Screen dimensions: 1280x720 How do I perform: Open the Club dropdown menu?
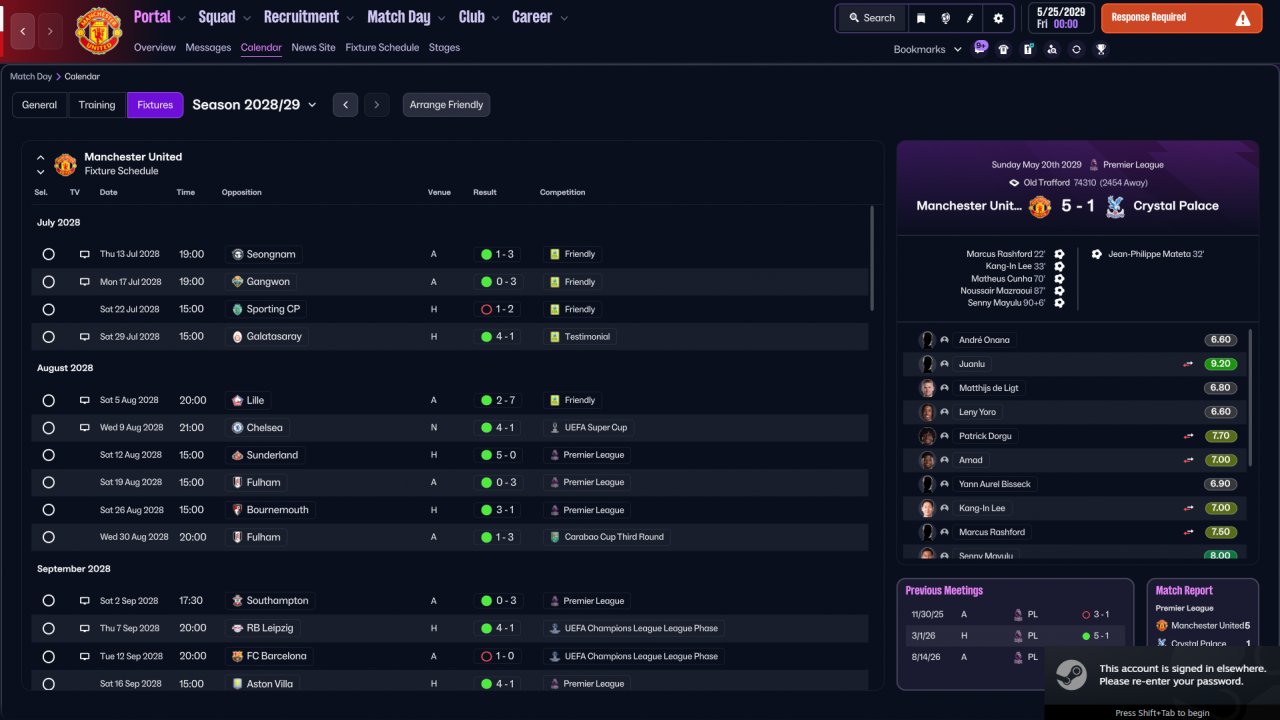point(479,17)
